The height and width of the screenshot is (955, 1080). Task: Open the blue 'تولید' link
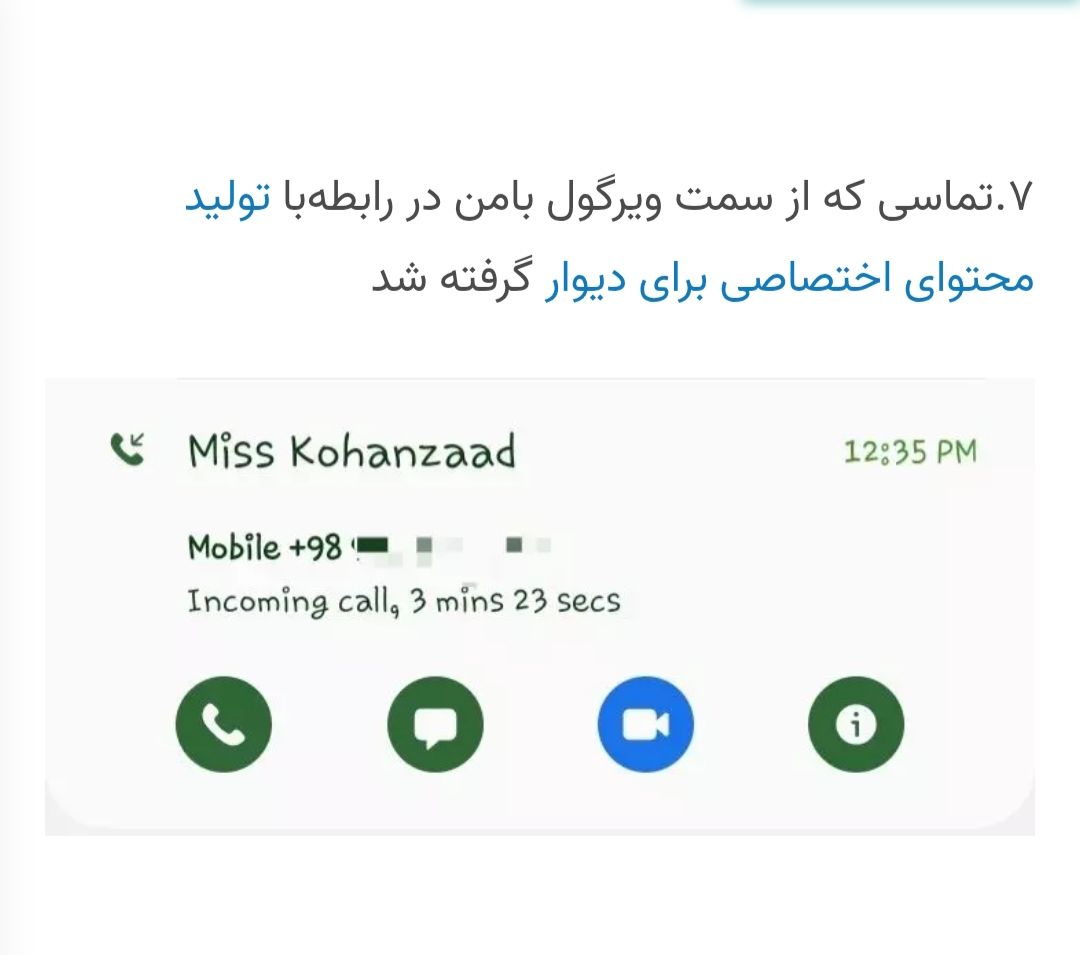[228, 199]
